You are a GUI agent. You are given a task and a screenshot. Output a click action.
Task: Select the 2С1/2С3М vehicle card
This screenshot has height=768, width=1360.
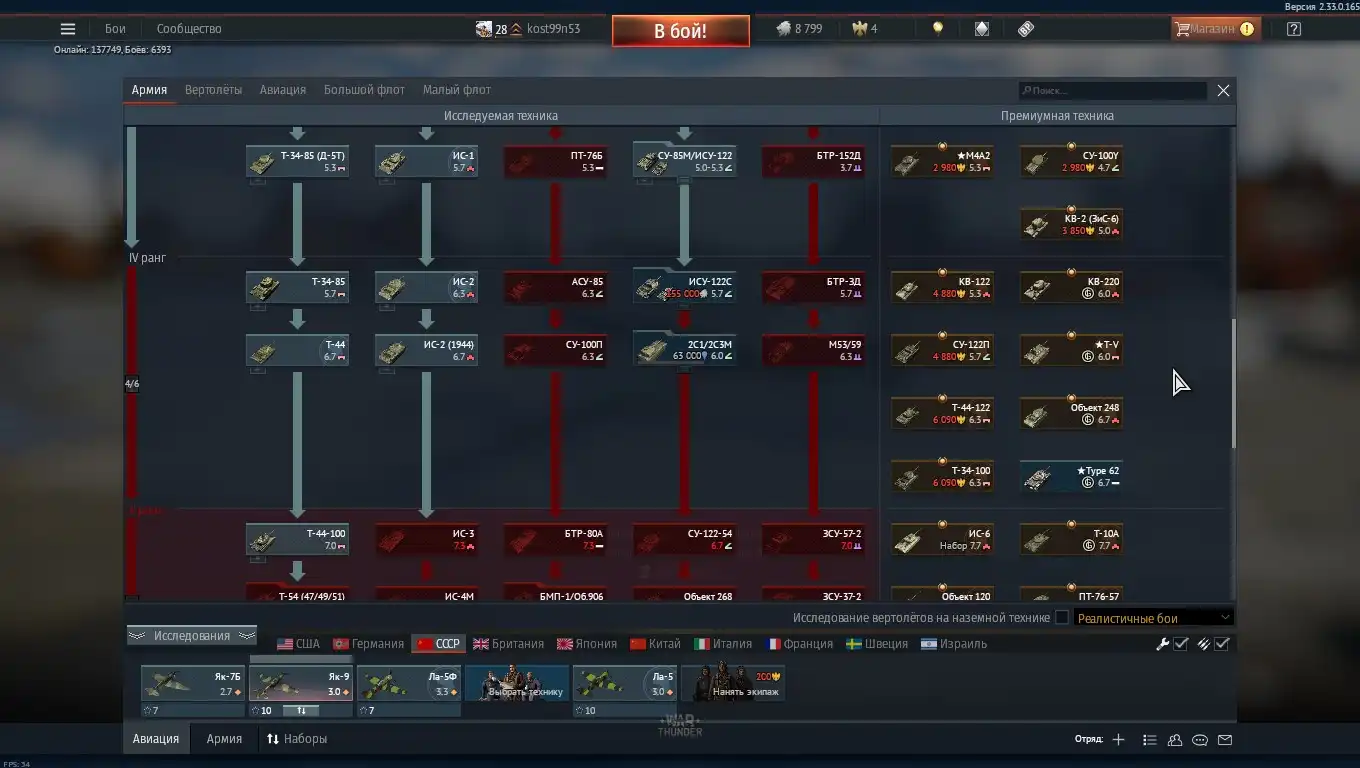coord(684,350)
